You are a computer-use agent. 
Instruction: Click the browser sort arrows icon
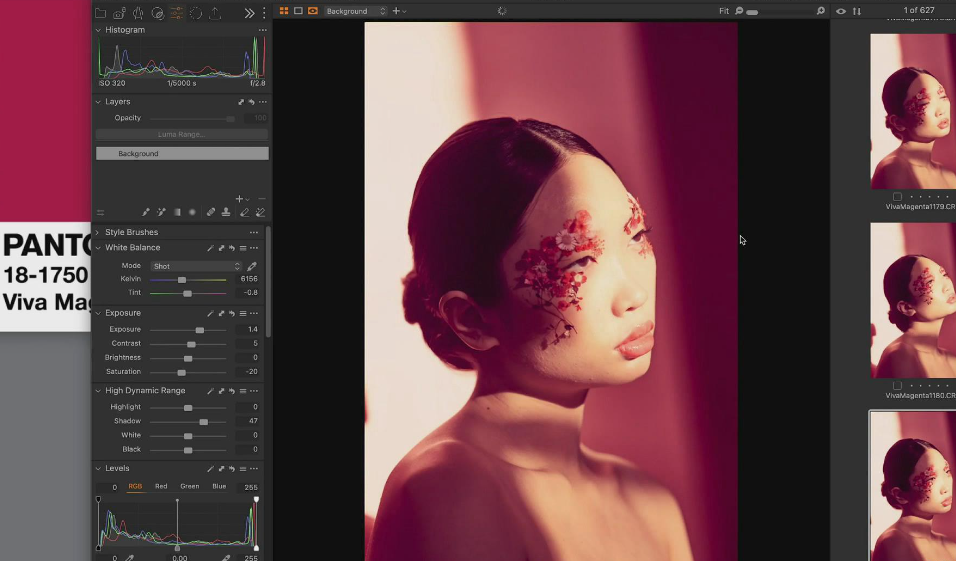pyautogui.click(x=857, y=11)
